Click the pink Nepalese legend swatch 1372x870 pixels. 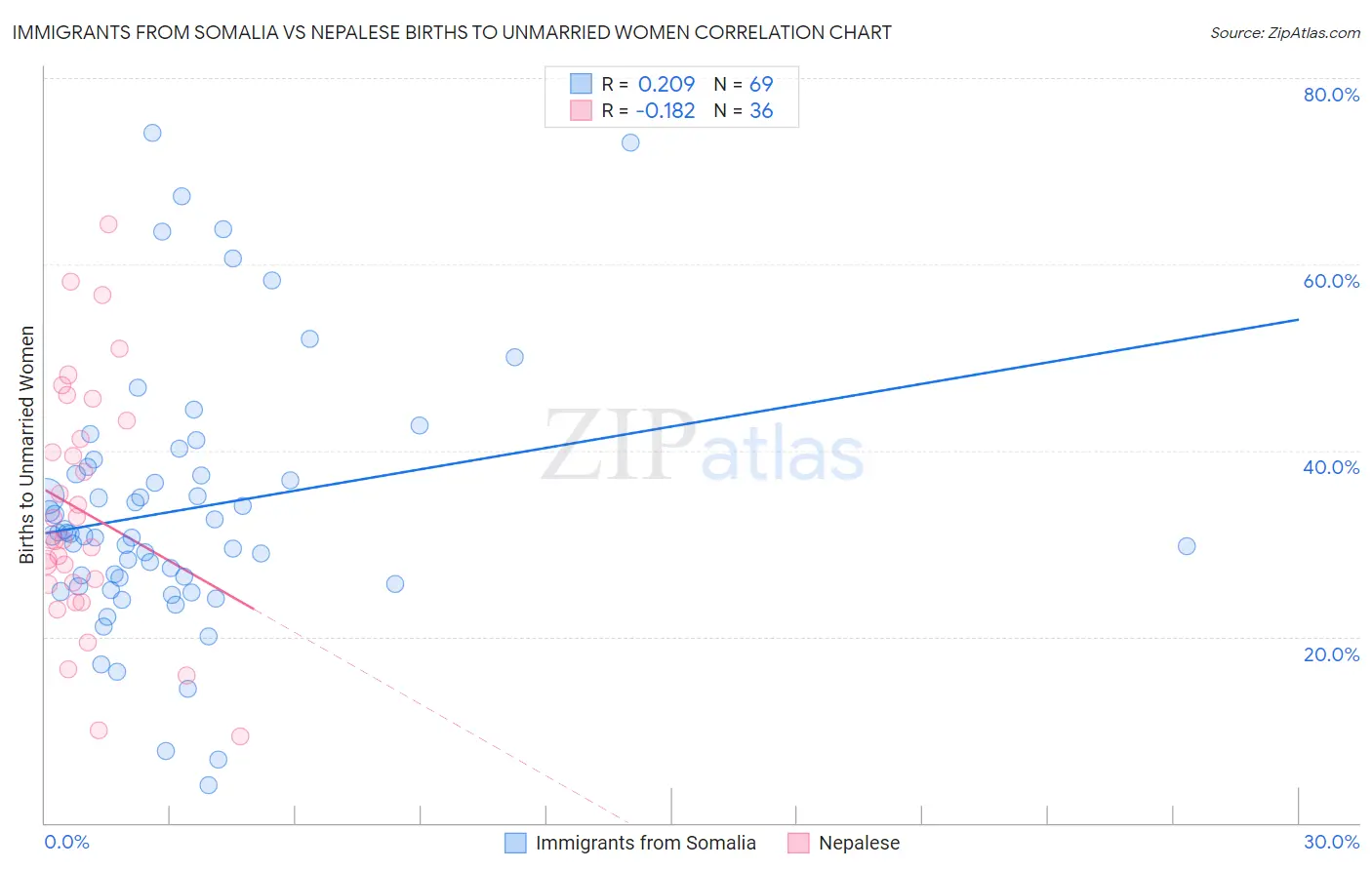click(x=798, y=843)
